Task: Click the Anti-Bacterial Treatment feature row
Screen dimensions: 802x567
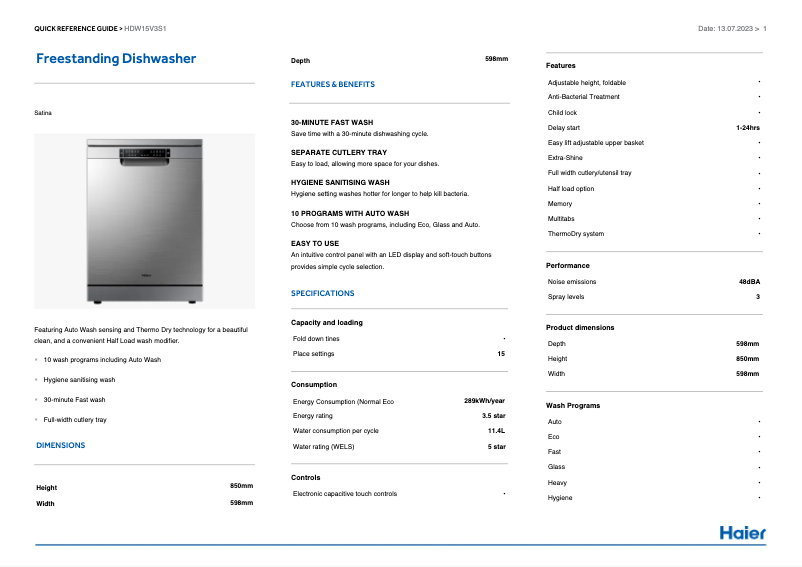Action: tap(584, 97)
